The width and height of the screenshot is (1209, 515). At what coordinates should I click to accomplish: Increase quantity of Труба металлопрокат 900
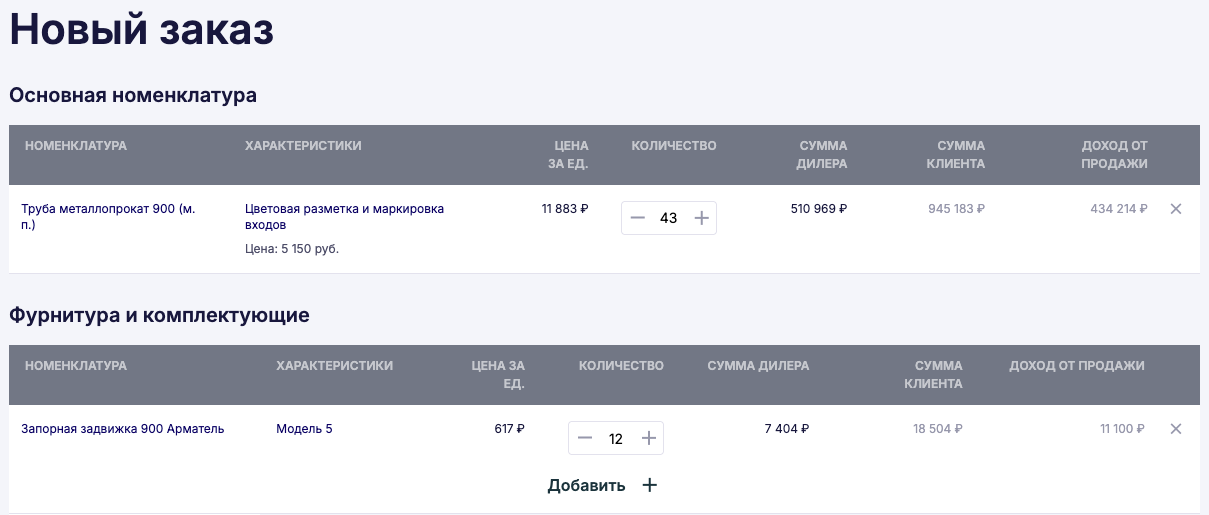click(701, 218)
